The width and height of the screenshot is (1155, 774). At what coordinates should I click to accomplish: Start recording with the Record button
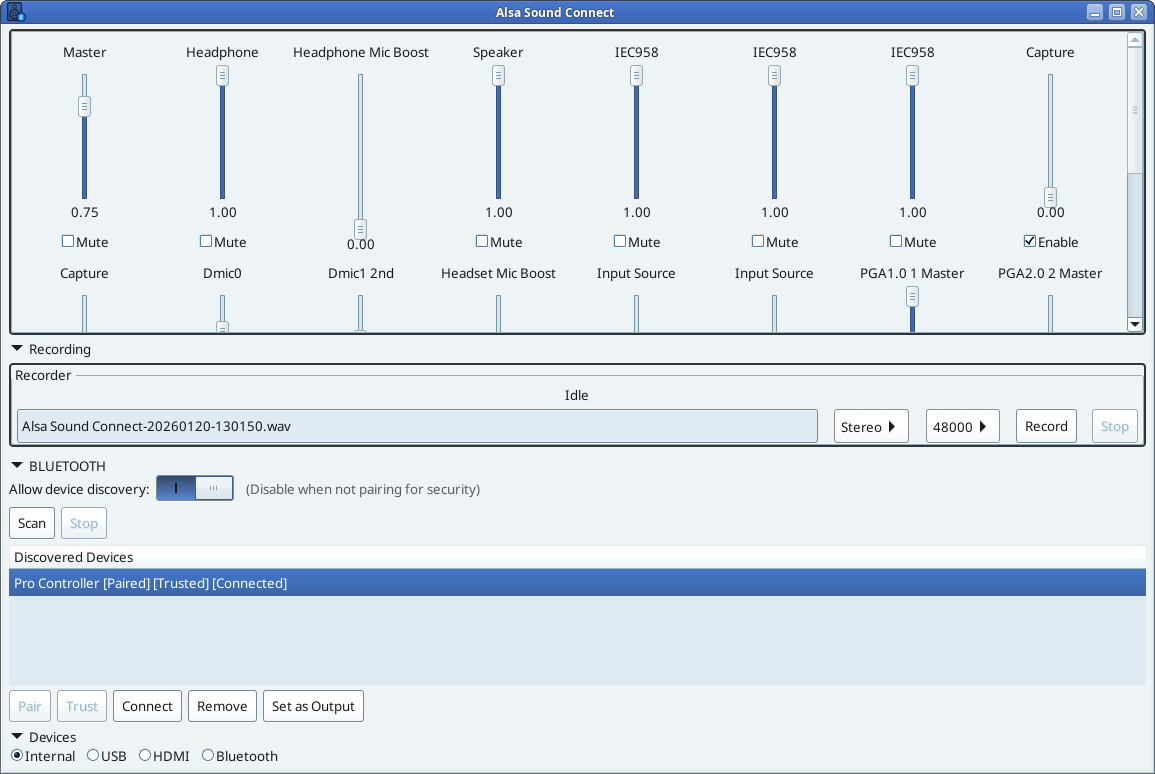(1046, 425)
